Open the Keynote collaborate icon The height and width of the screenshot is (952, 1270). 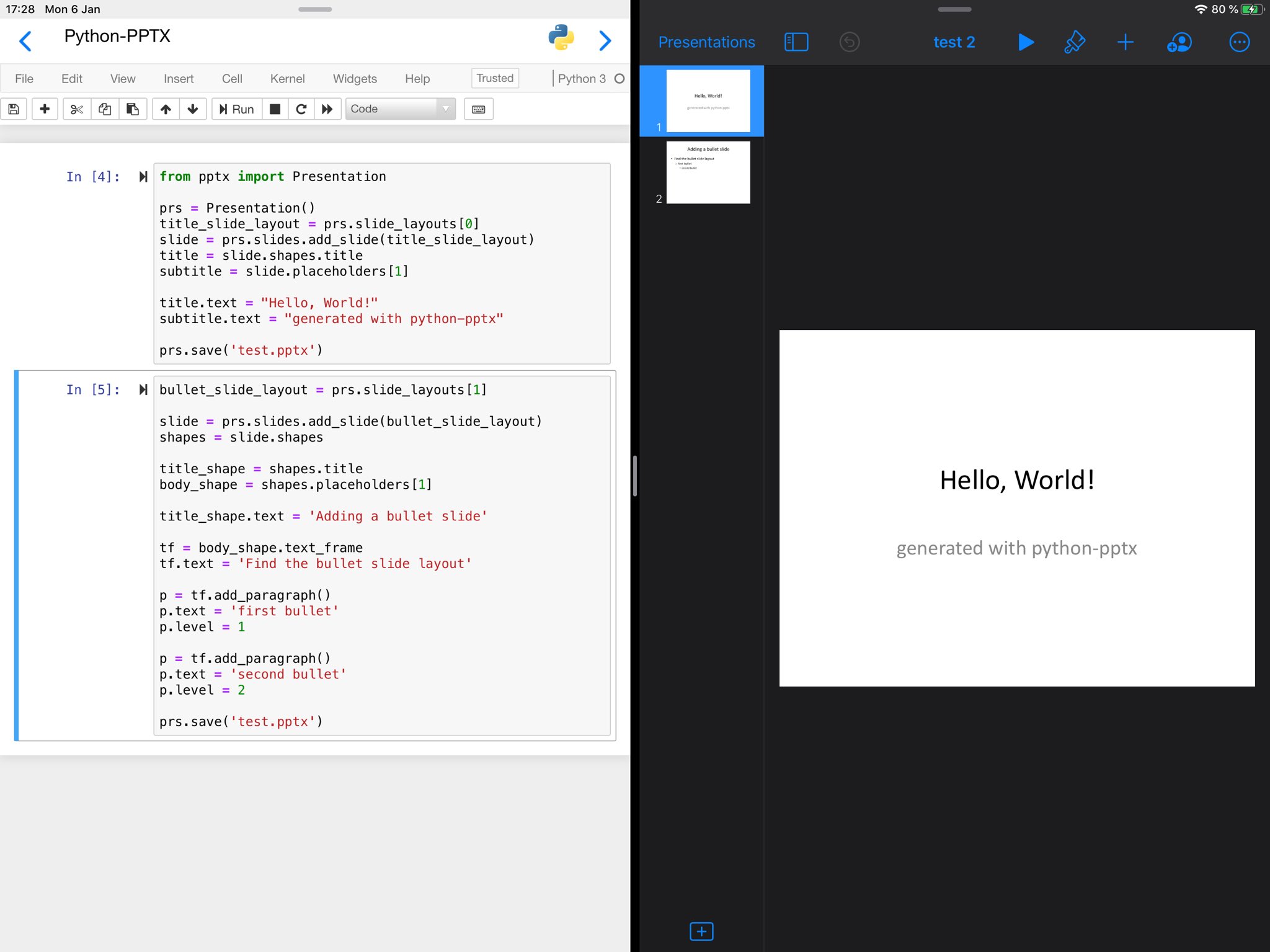pos(1179,42)
